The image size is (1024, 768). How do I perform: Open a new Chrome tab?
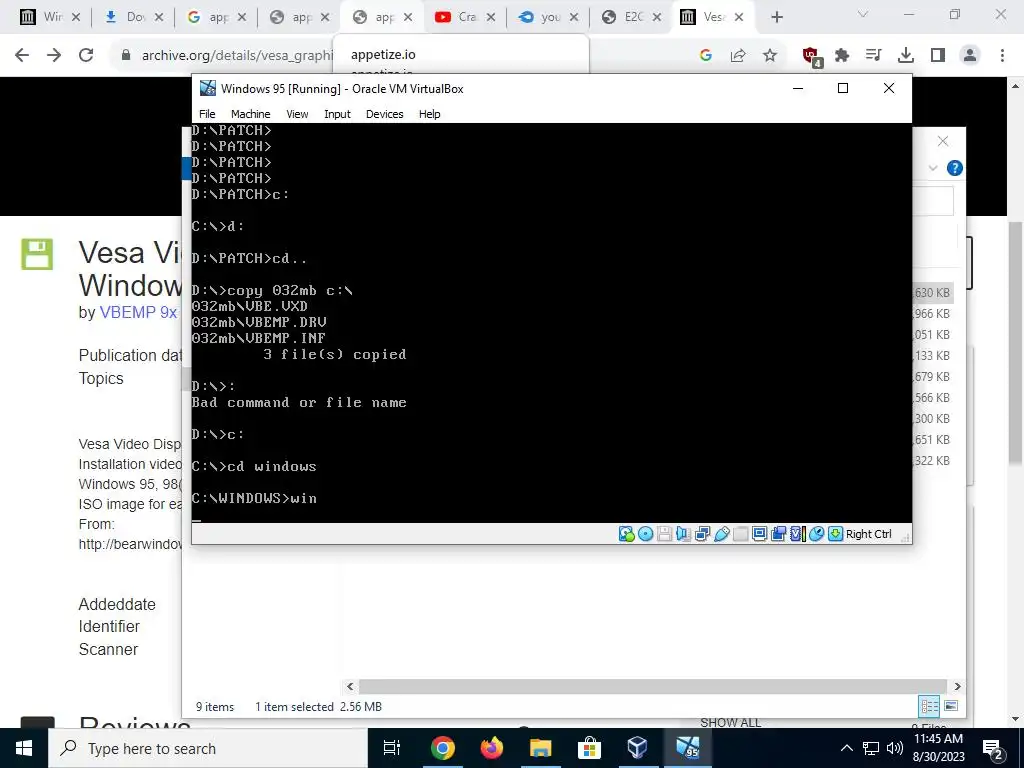pos(776,17)
